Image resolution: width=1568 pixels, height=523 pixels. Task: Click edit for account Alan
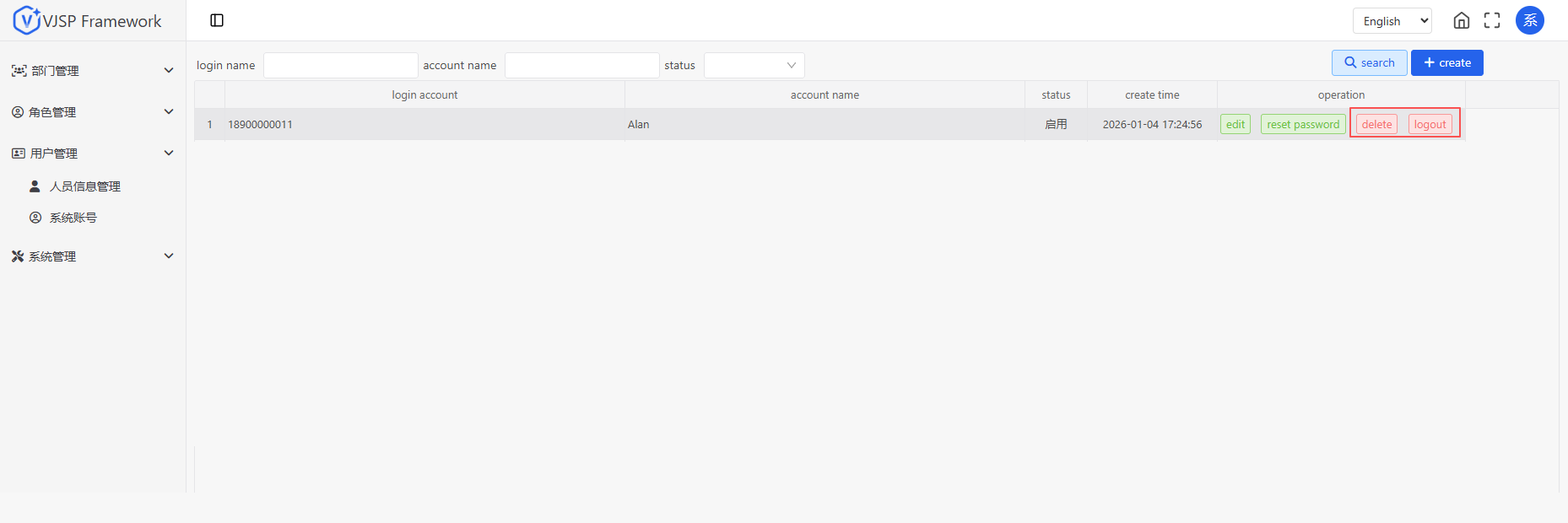(1235, 124)
